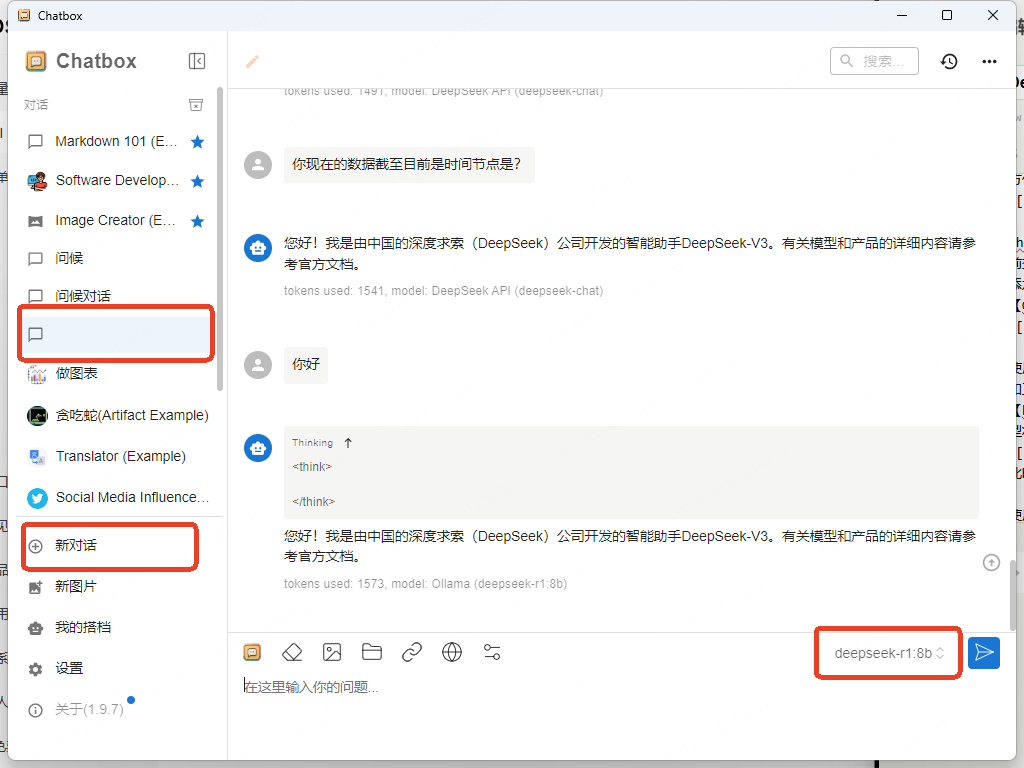Send the message with the blue arrow button
This screenshot has width=1024, height=768.
[984, 652]
